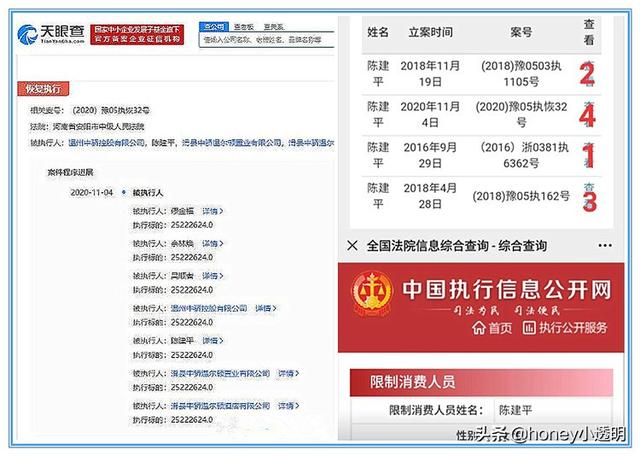Open 详情 for the first listed 被执行人 person
This screenshot has height=456, width=640.
tap(213, 211)
